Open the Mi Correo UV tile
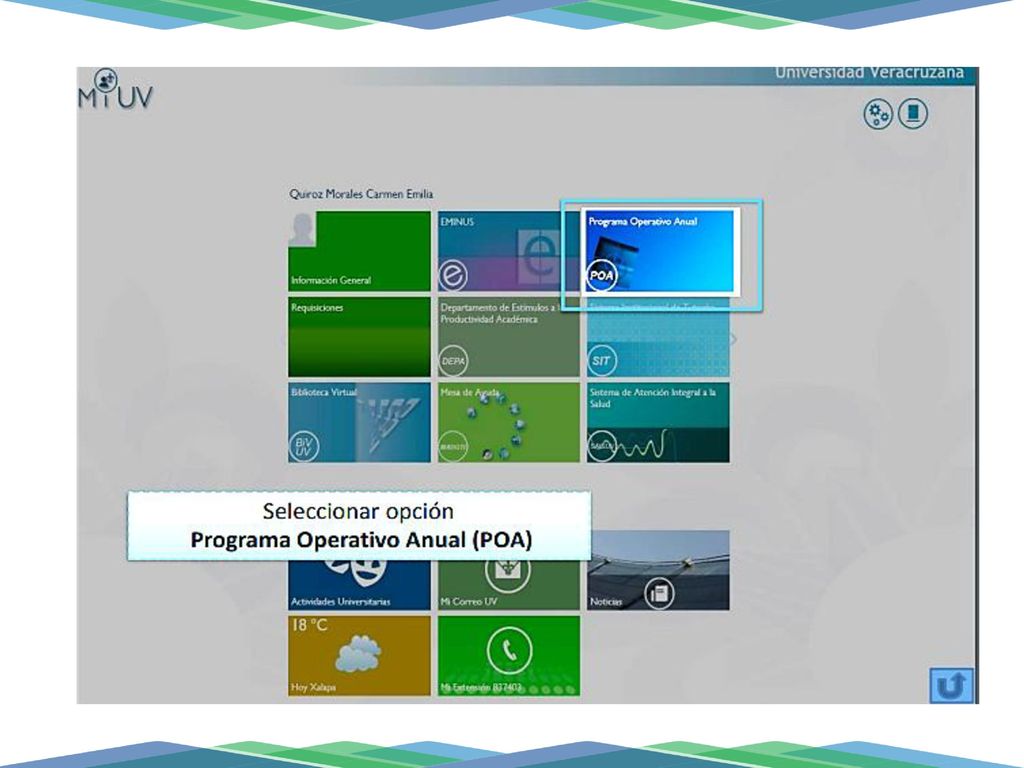This screenshot has height=768, width=1024. pos(509,584)
